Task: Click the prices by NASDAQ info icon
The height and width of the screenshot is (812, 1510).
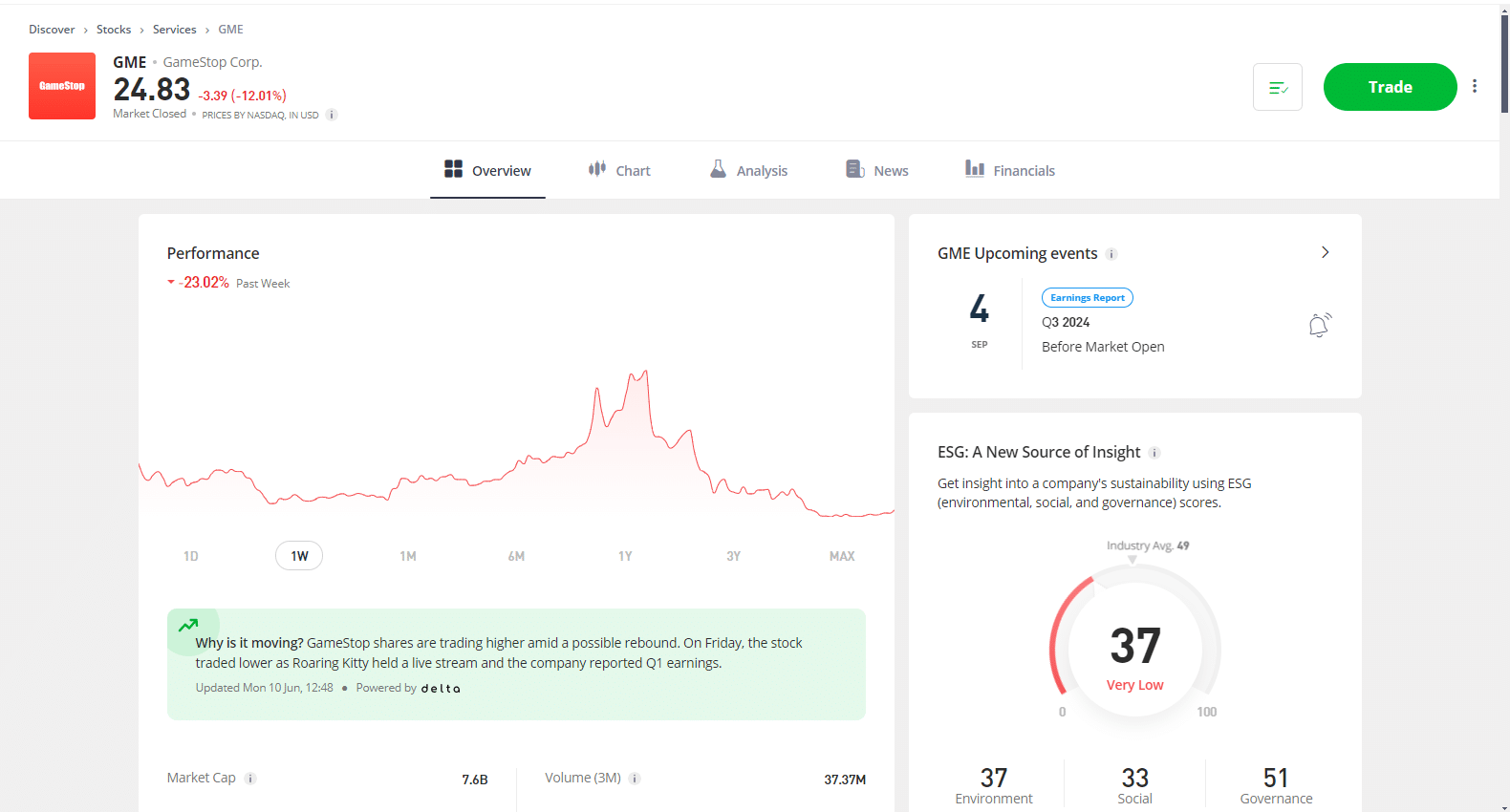Action: [x=332, y=115]
